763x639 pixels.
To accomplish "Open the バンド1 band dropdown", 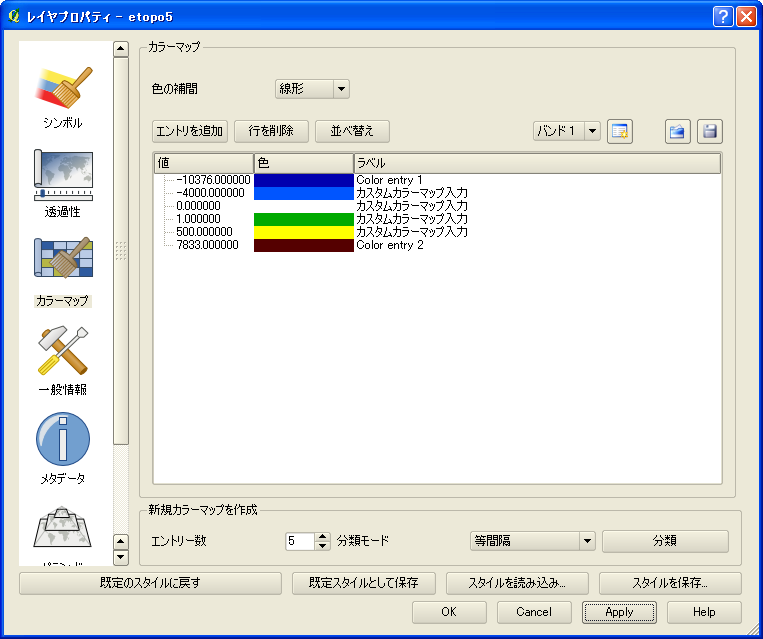I will tap(566, 131).
